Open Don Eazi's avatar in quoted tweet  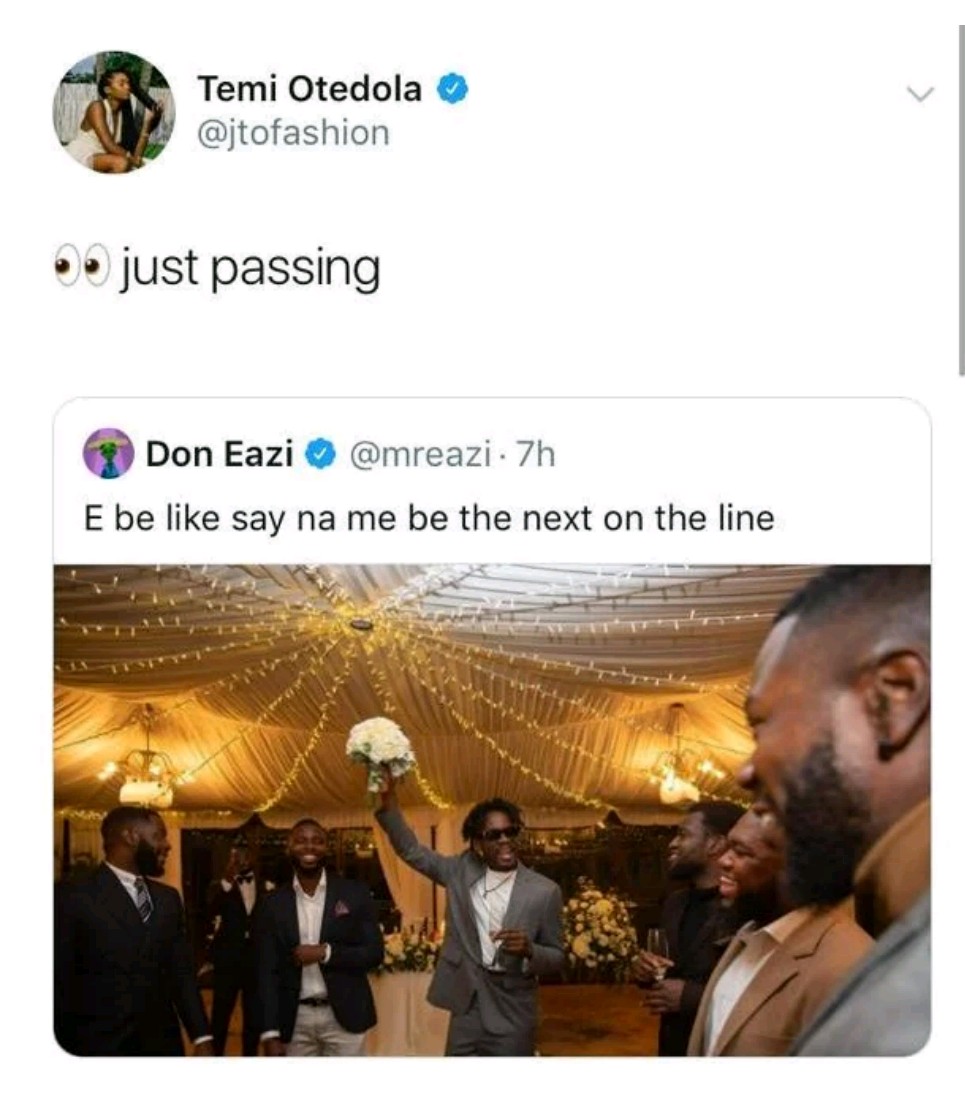(108, 454)
